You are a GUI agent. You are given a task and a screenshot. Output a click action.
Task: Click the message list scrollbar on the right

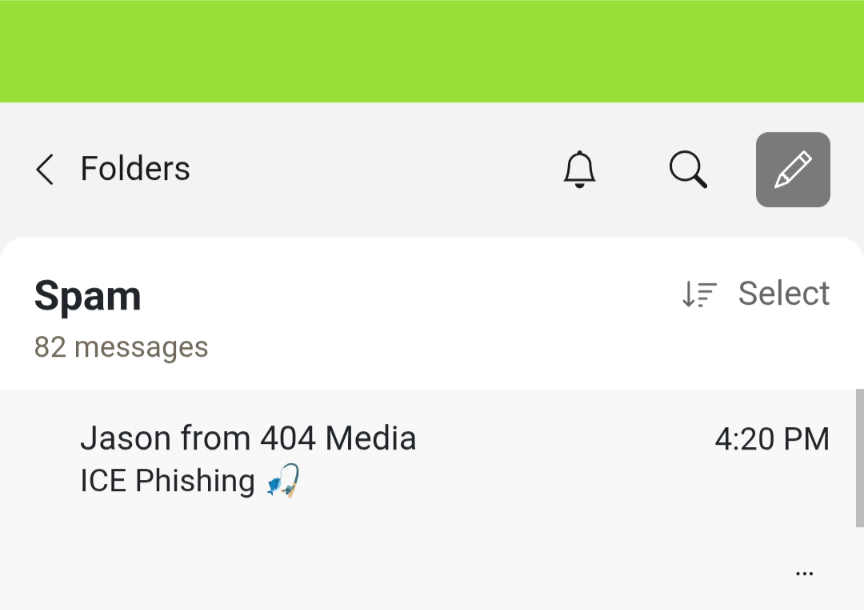859,458
